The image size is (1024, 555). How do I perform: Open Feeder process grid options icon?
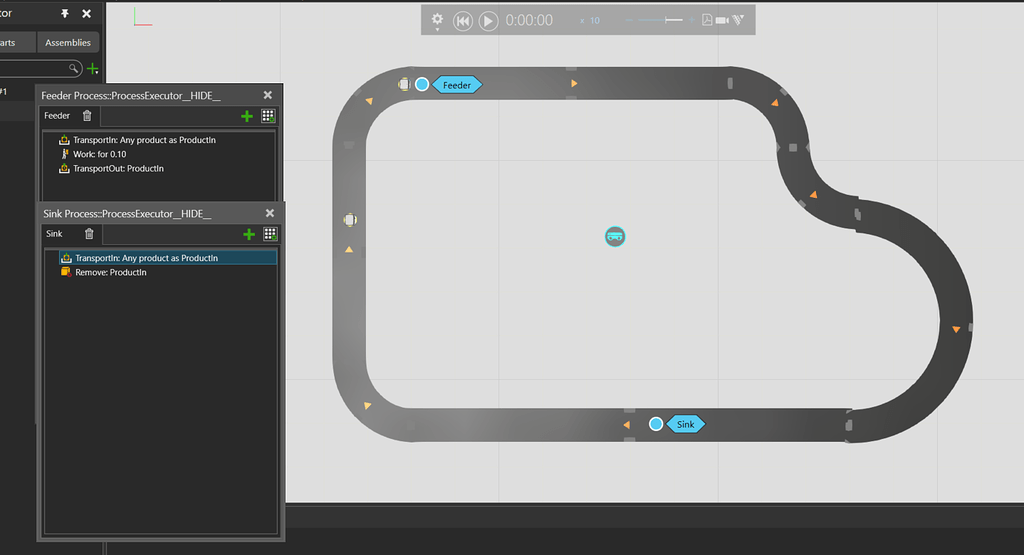tap(268, 116)
